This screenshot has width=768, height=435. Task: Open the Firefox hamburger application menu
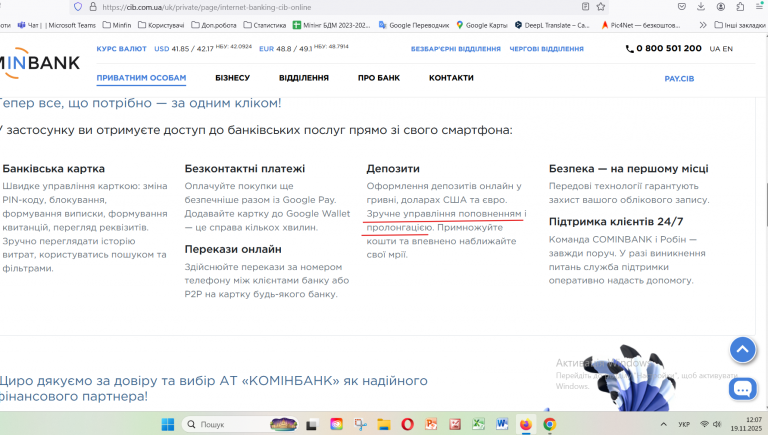coord(760,6)
